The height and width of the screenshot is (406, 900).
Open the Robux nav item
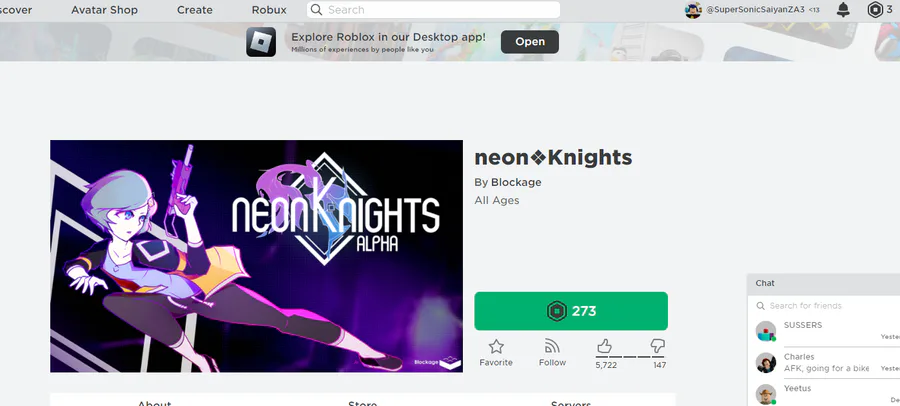(269, 10)
